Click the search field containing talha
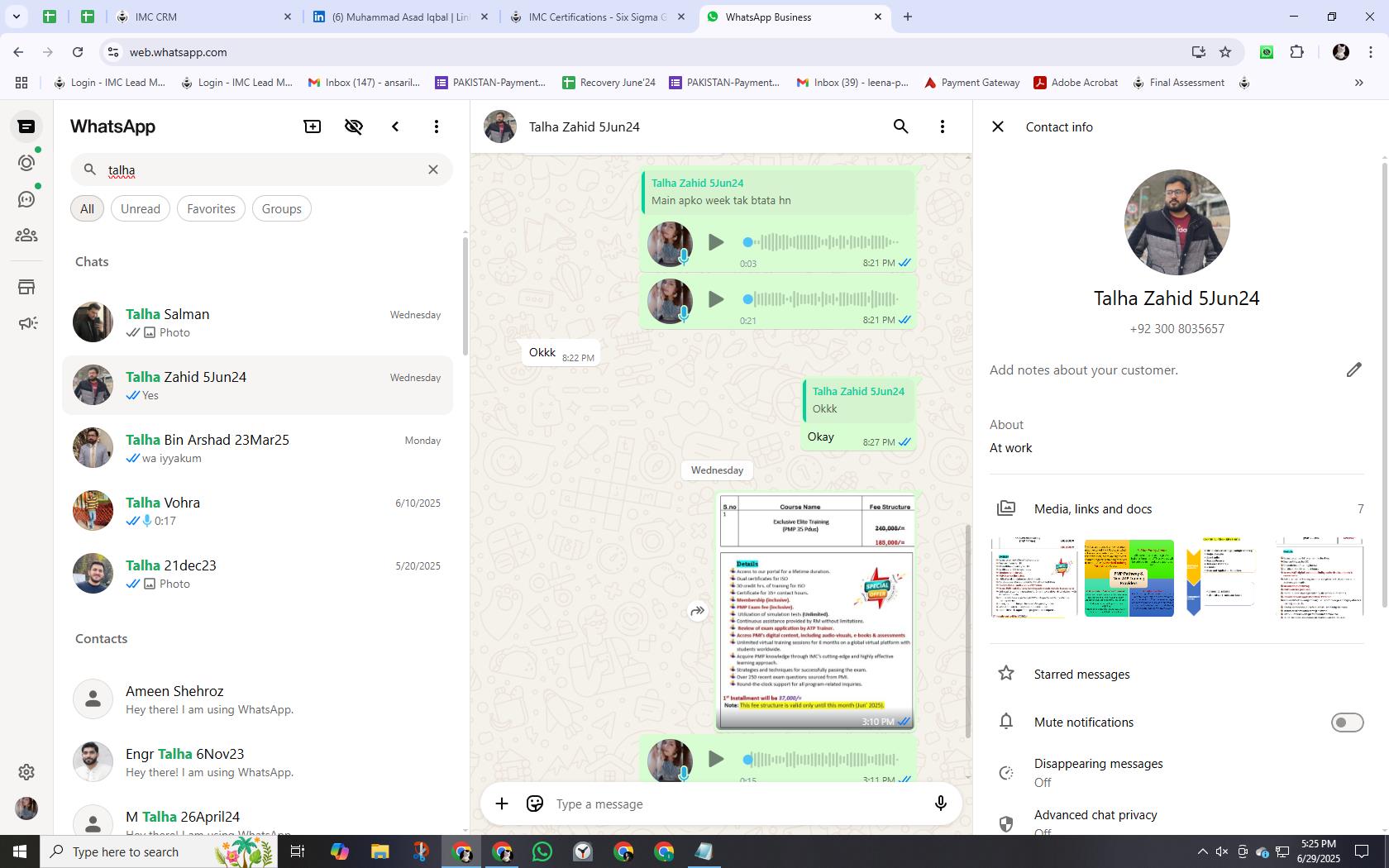The image size is (1389, 868). point(261,169)
